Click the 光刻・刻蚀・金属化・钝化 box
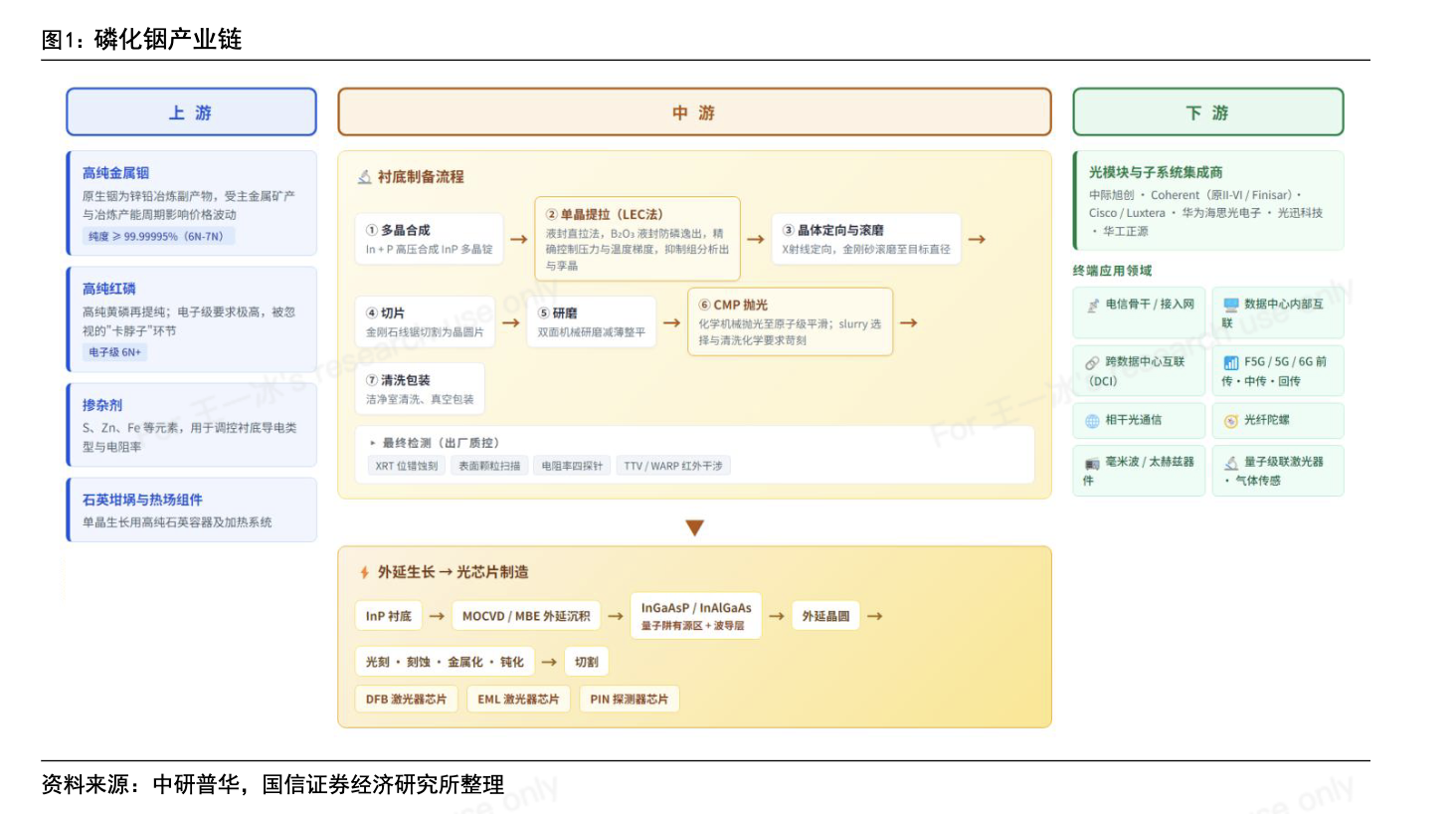Viewport: 1456px width, 814px height. click(x=445, y=662)
